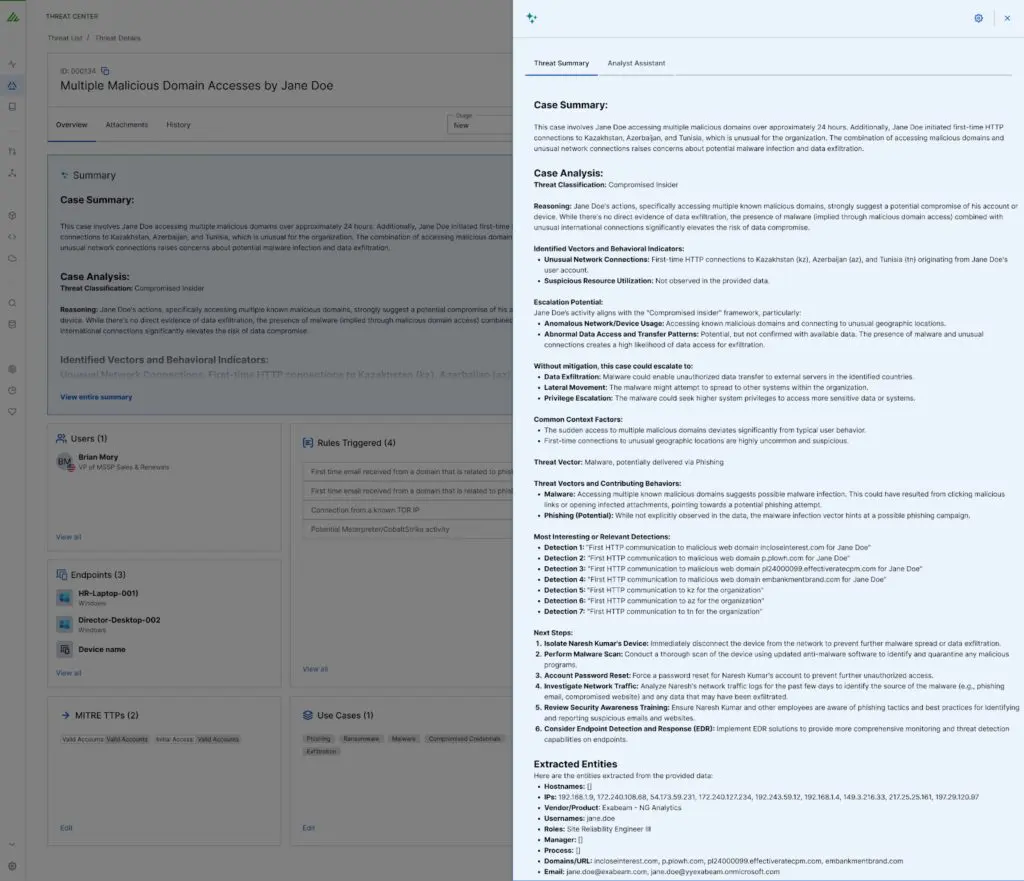Open the Stage dropdown showing New
Viewport: 1024px width, 881px height.
coord(480,125)
